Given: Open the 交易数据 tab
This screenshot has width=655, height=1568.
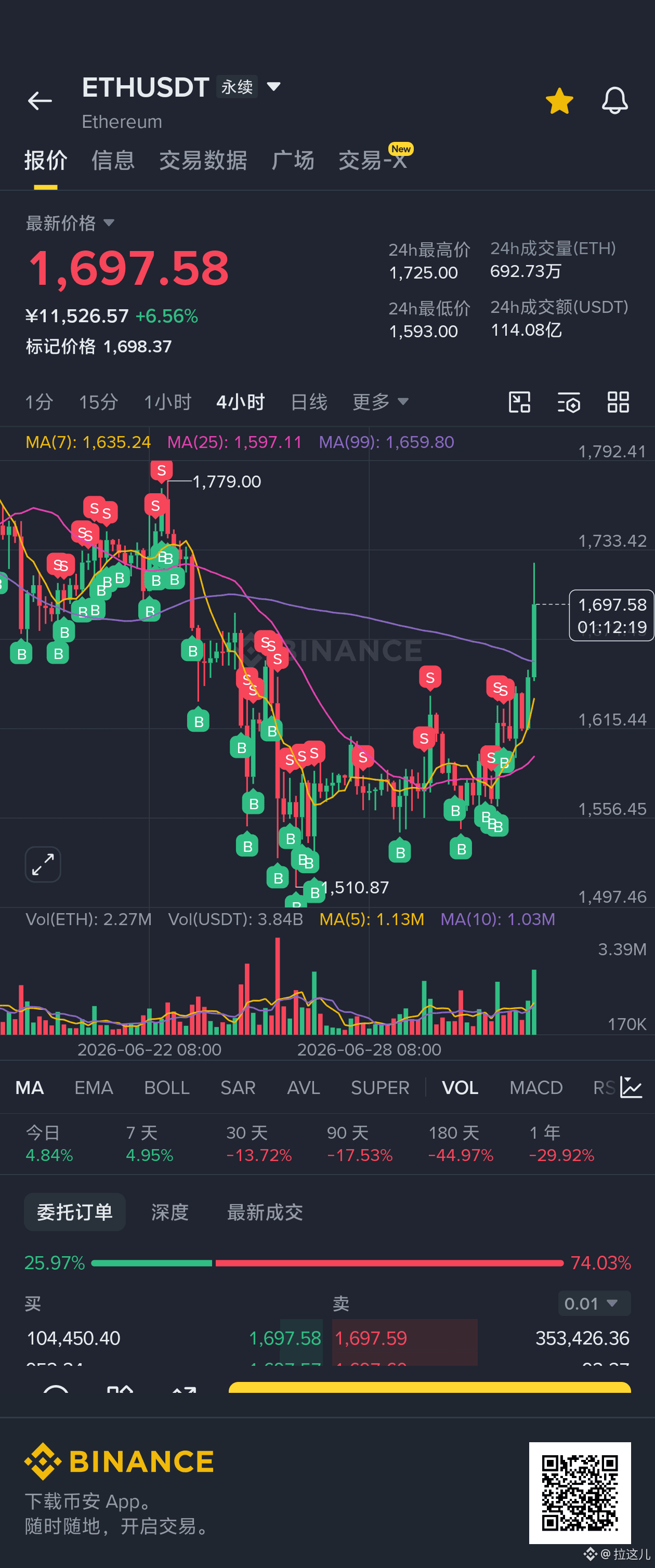Looking at the screenshot, I should pos(203,161).
